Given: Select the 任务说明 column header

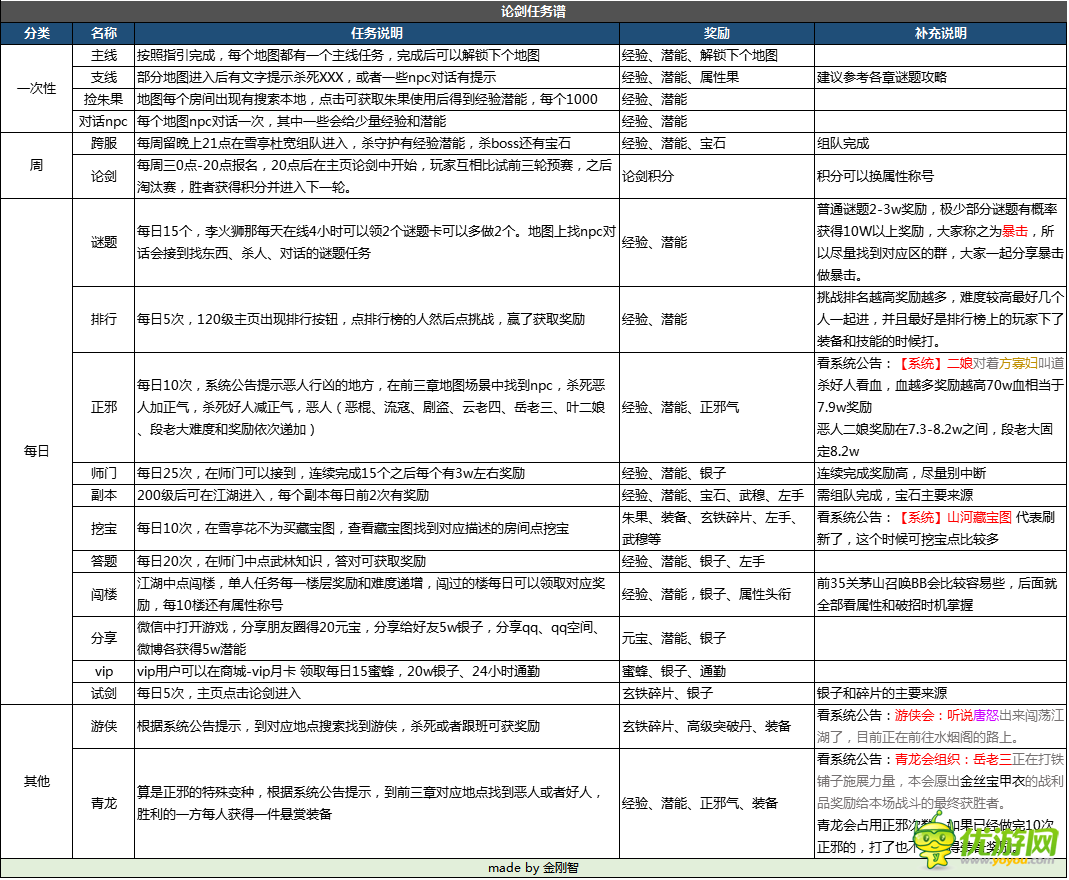Looking at the screenshot, I should [x=380, y=32].
